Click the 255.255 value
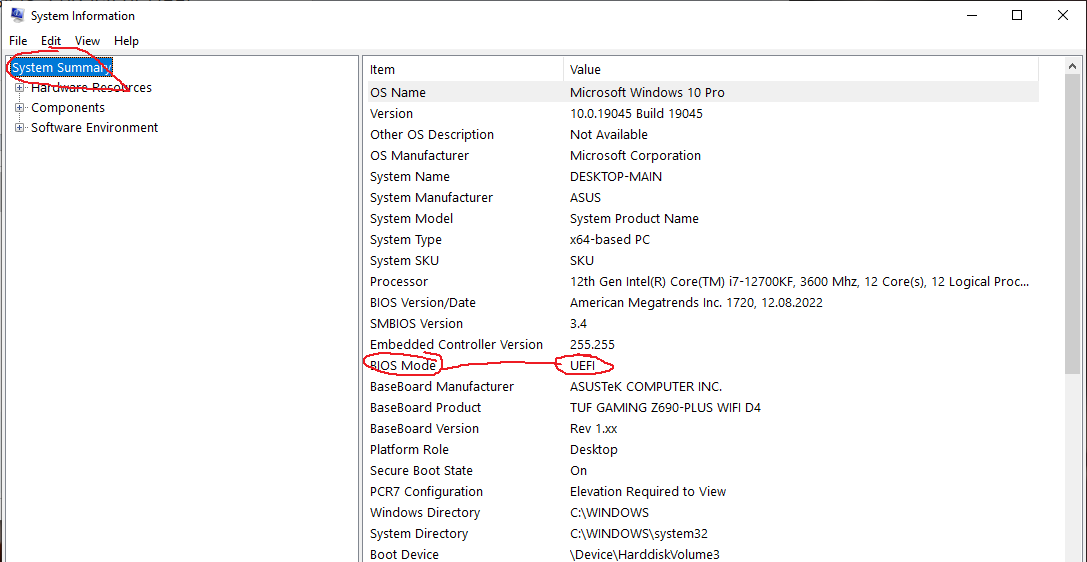Viewport: 1087px width, 562px height. (x=592, y=344)
